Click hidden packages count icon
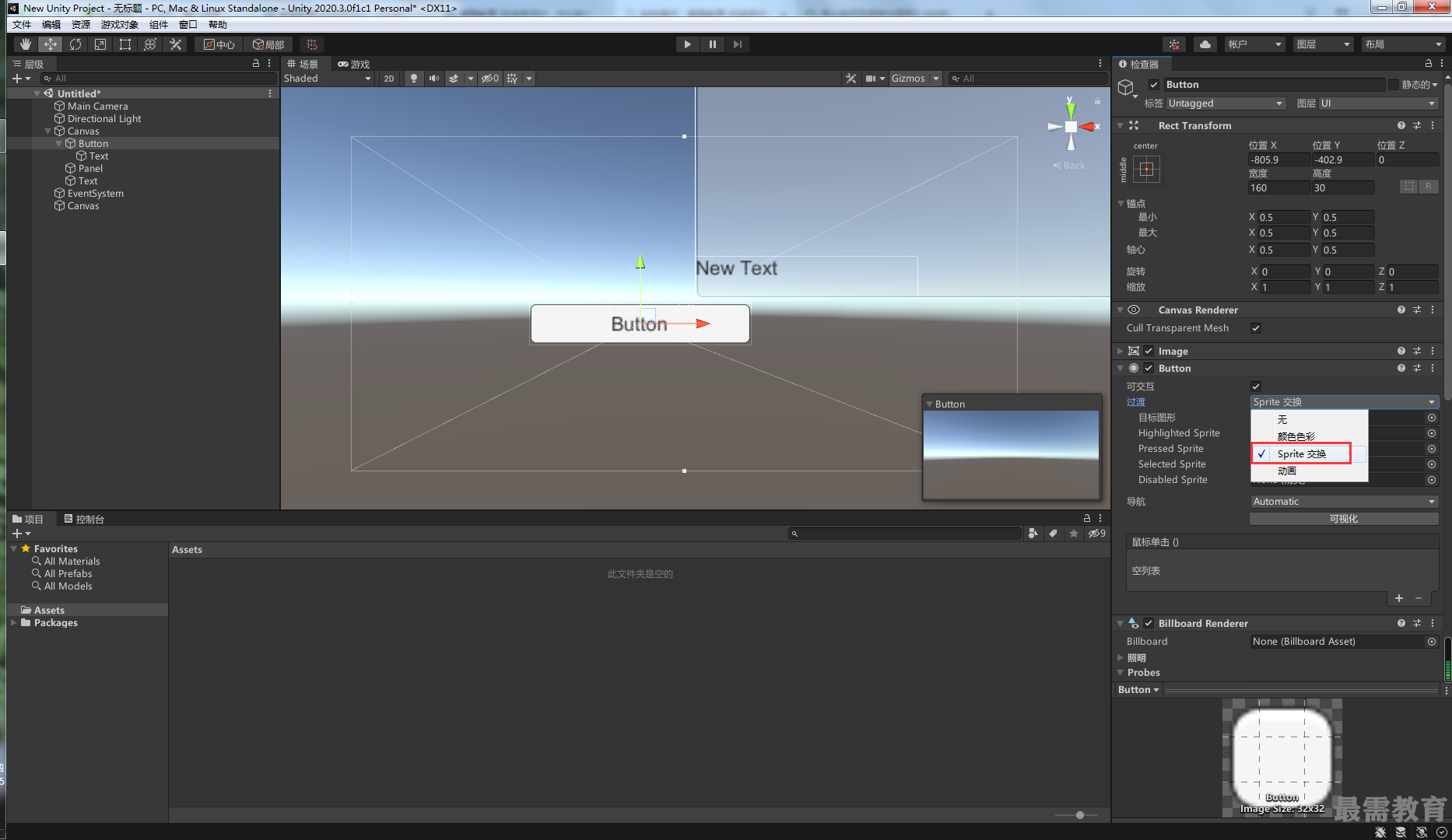1452x840 pixels. (1097, 534)
